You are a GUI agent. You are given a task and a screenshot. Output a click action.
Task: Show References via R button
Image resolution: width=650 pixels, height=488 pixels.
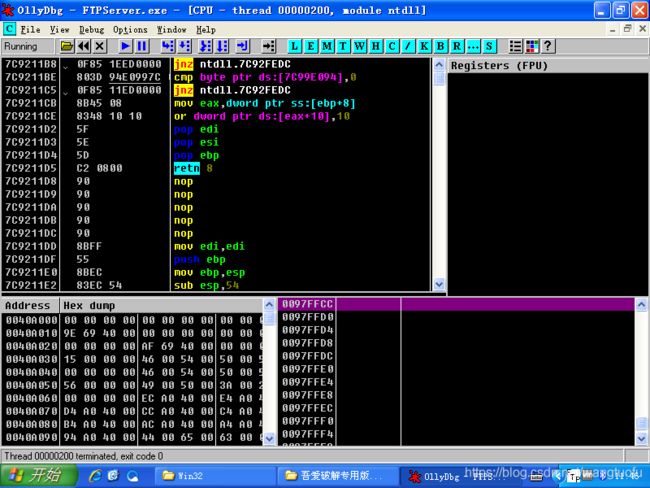pos(456,46)
